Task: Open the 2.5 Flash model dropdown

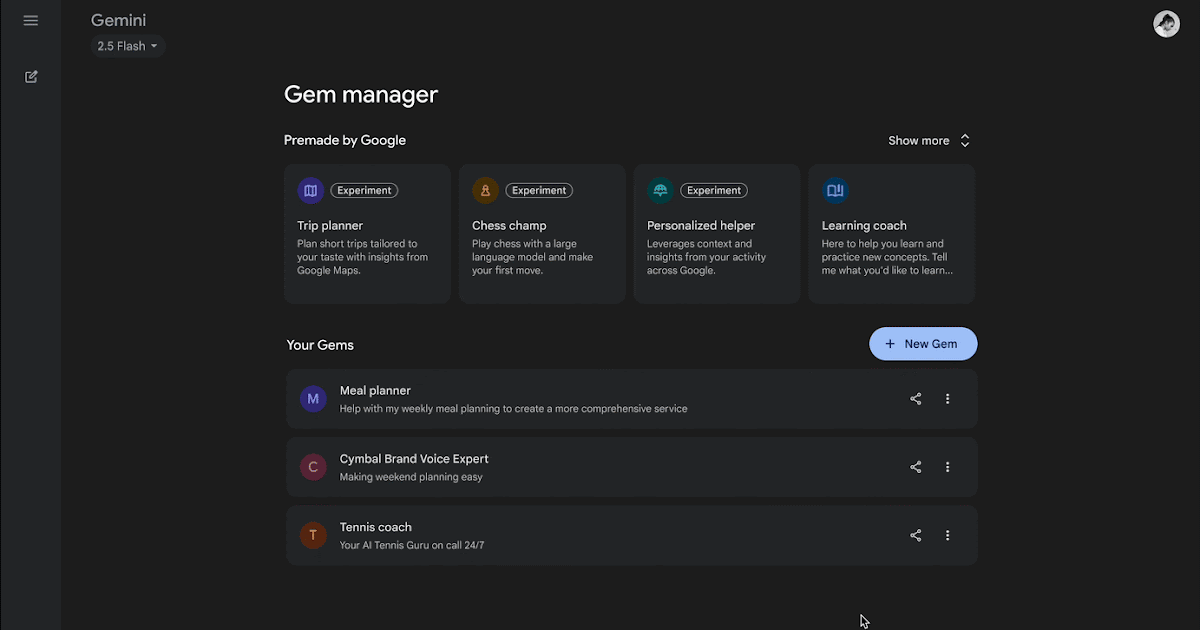Action: [x=128, y=46]
